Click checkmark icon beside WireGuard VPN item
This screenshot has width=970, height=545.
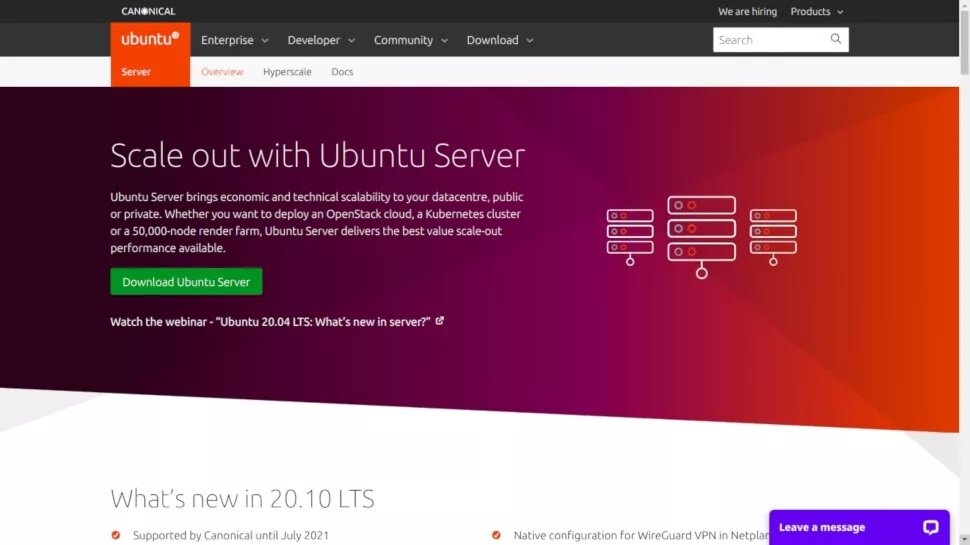[496, 535]
